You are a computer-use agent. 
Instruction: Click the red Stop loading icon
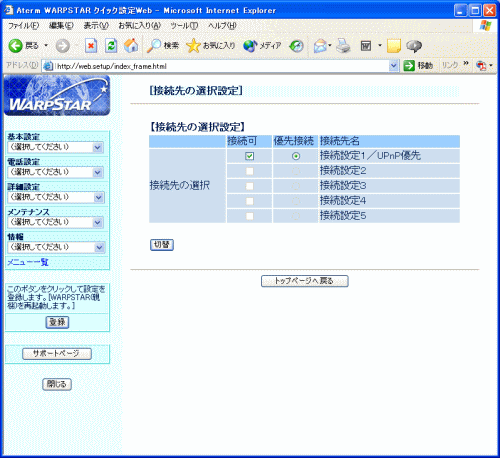[x=91, y=46]
